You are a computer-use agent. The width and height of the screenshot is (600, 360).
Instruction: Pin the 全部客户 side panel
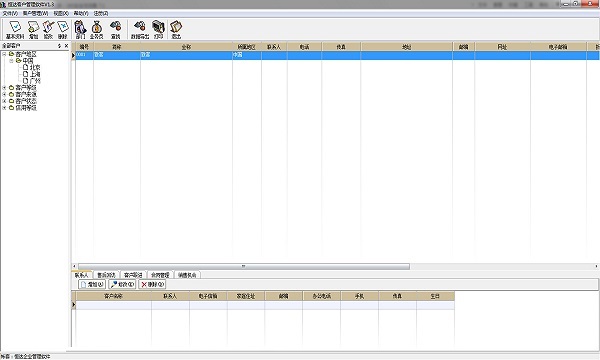tap(59, 46)
